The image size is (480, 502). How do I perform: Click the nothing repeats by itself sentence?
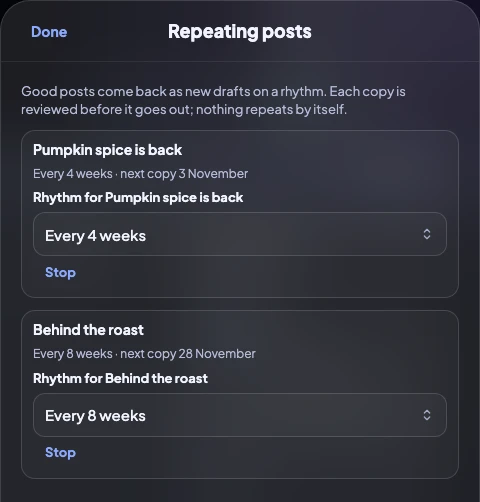click(271, 109)
